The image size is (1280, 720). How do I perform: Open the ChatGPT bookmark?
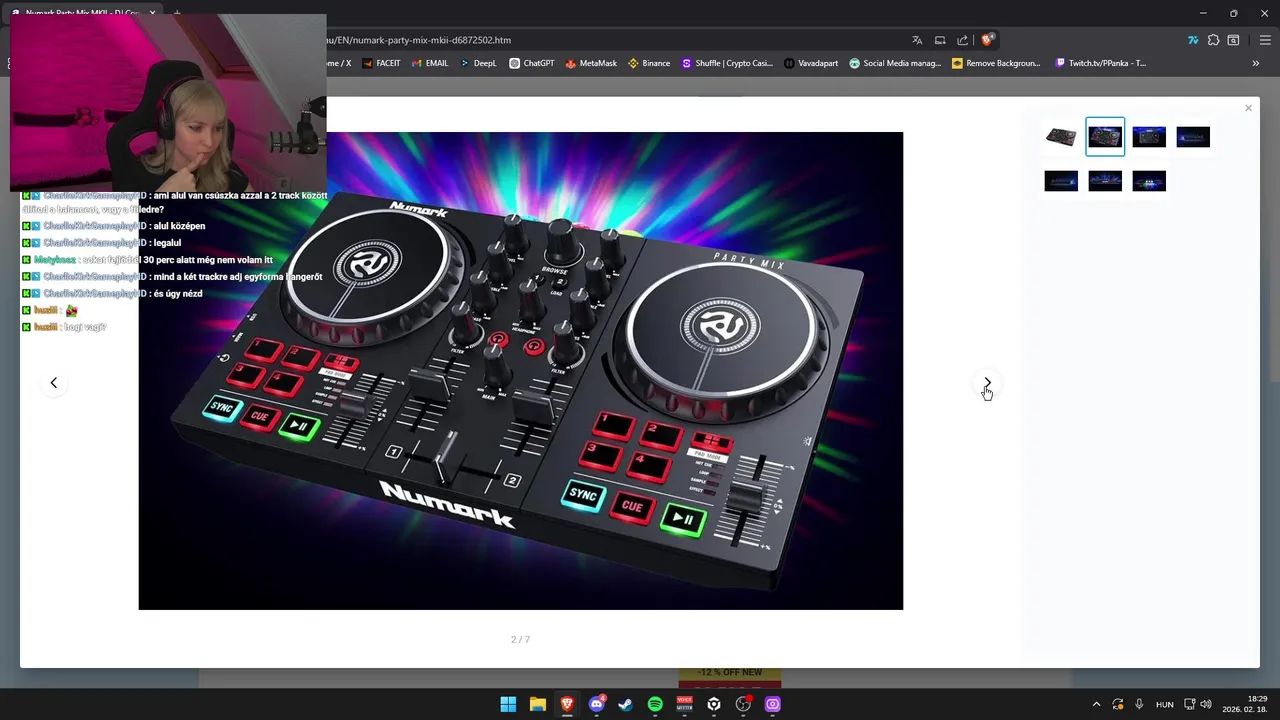531,63
